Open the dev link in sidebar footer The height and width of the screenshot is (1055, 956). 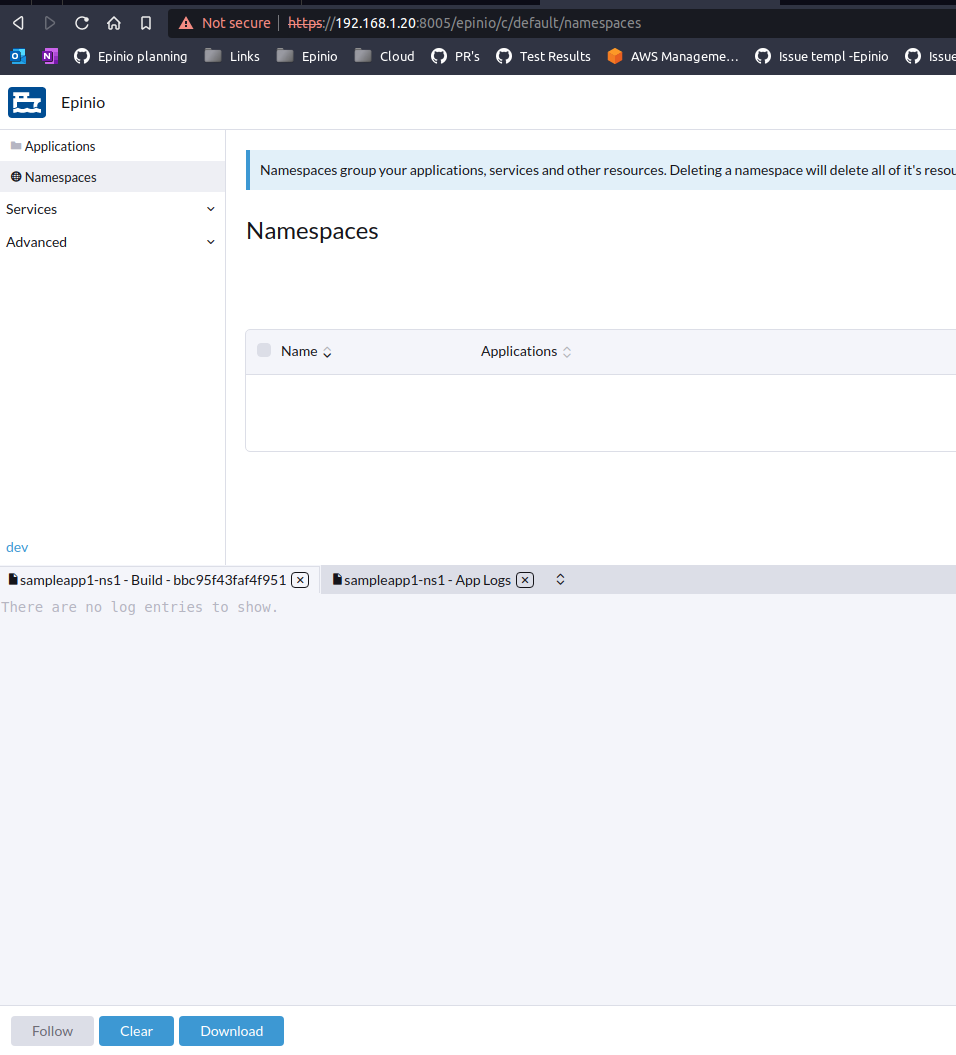tap(17, 547)
